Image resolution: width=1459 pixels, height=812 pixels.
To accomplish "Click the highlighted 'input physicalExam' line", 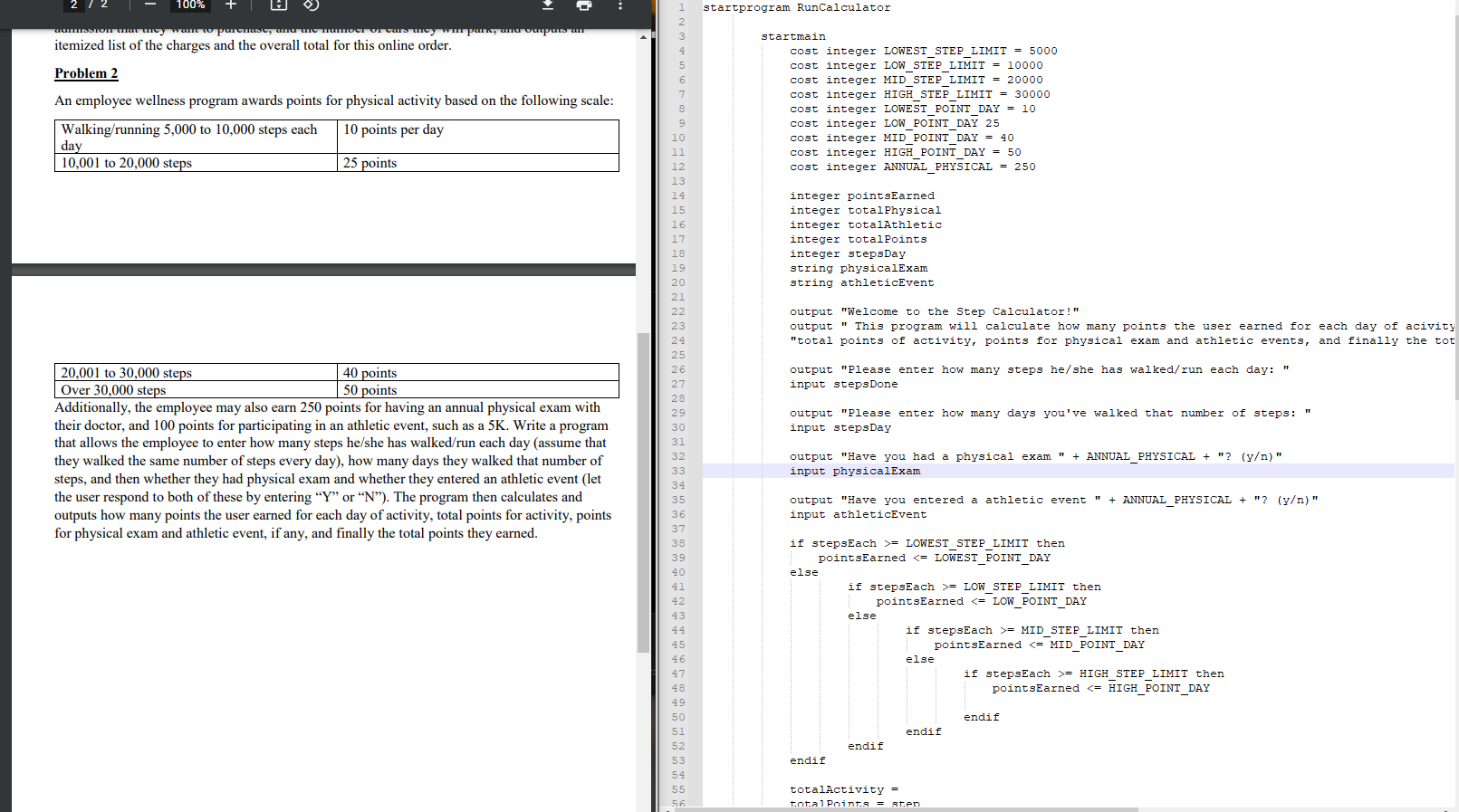I will tap(855, 471).
